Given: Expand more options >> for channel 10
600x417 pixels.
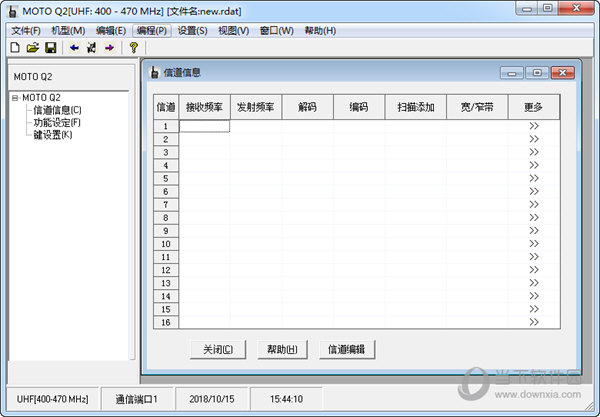Looking at the screenshot, I should 534,244.
